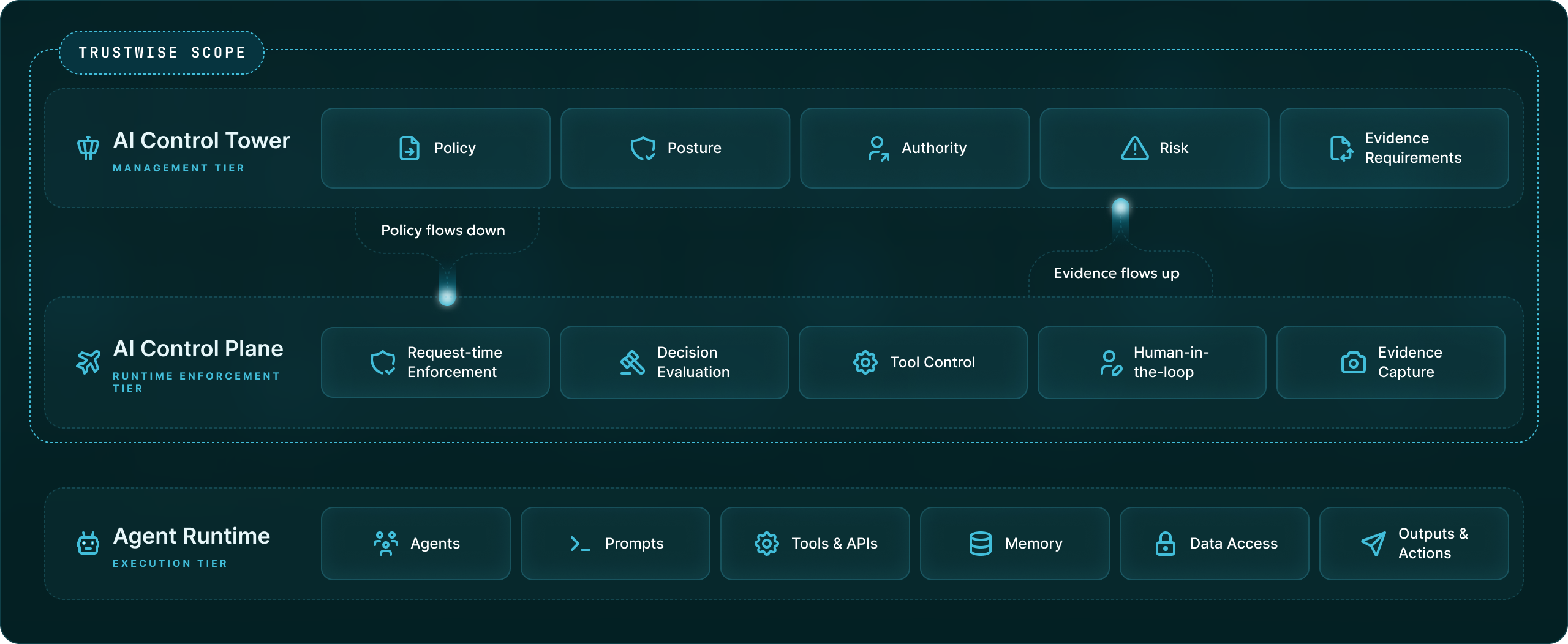Select the Agents card label
This screenshot has width=1568, height=644.
click(435, 544)
